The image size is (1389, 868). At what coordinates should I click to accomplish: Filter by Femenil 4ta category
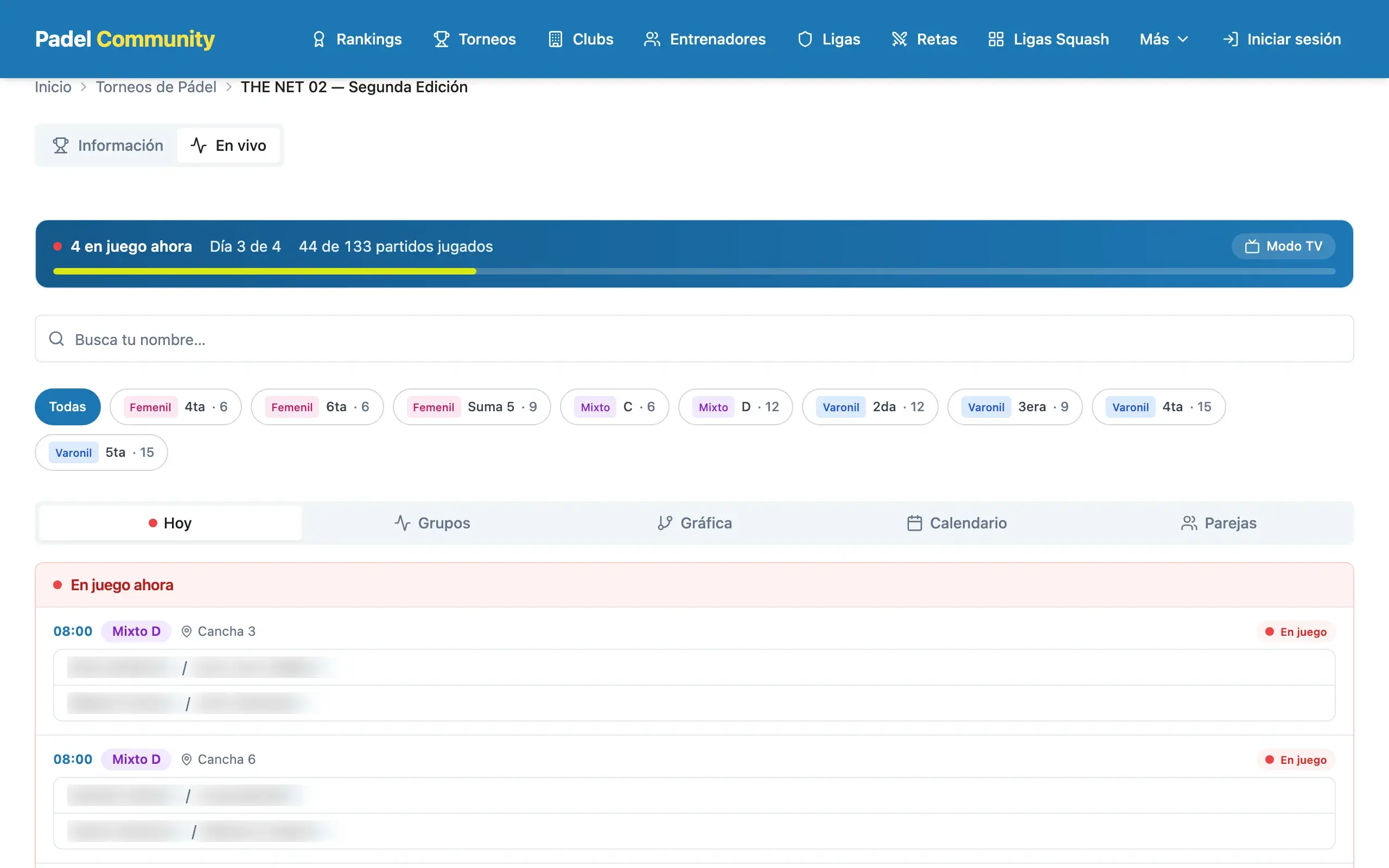click(x=176, y=407)
